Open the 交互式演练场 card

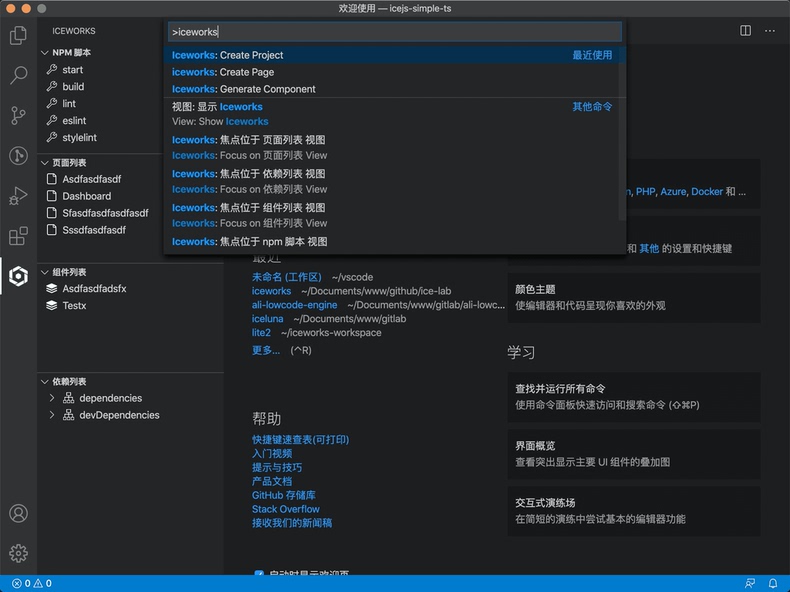634,511
